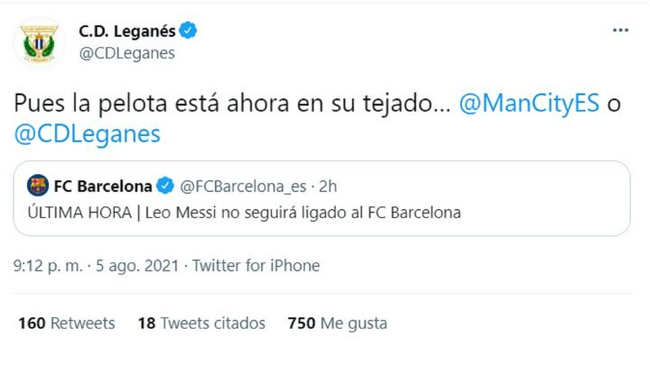The height and width of the screenshot is (365, 650).
Task: Follow the @CDLeganes mention in tweet text
Action: (x=87, y=134)
